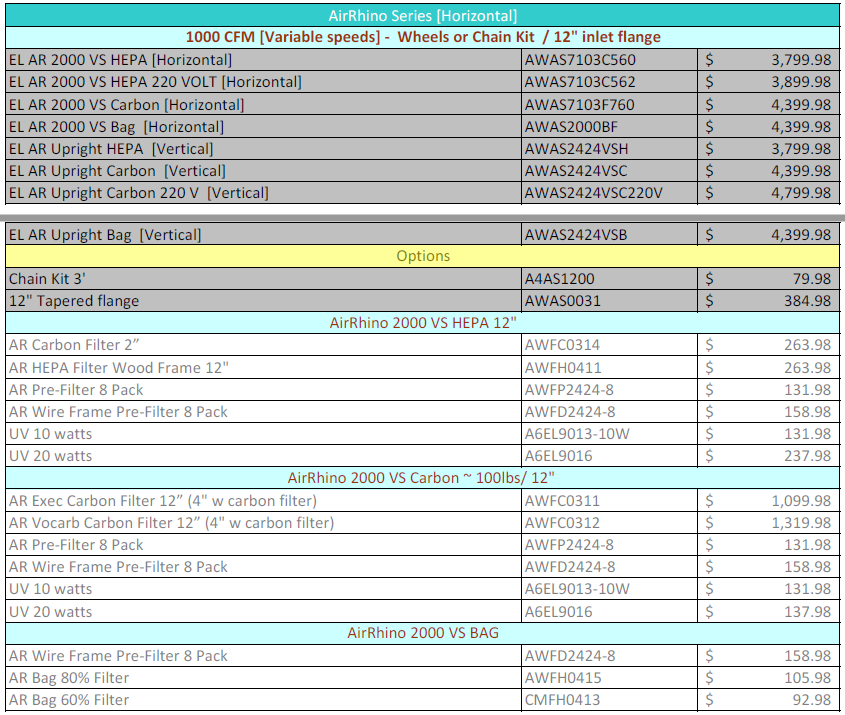This screenshot has height=715, width=845.
Task: Select 'EL AR 2000 VS HEPA 220 VOLT [Horizontal]'
Action: [263, 82]
